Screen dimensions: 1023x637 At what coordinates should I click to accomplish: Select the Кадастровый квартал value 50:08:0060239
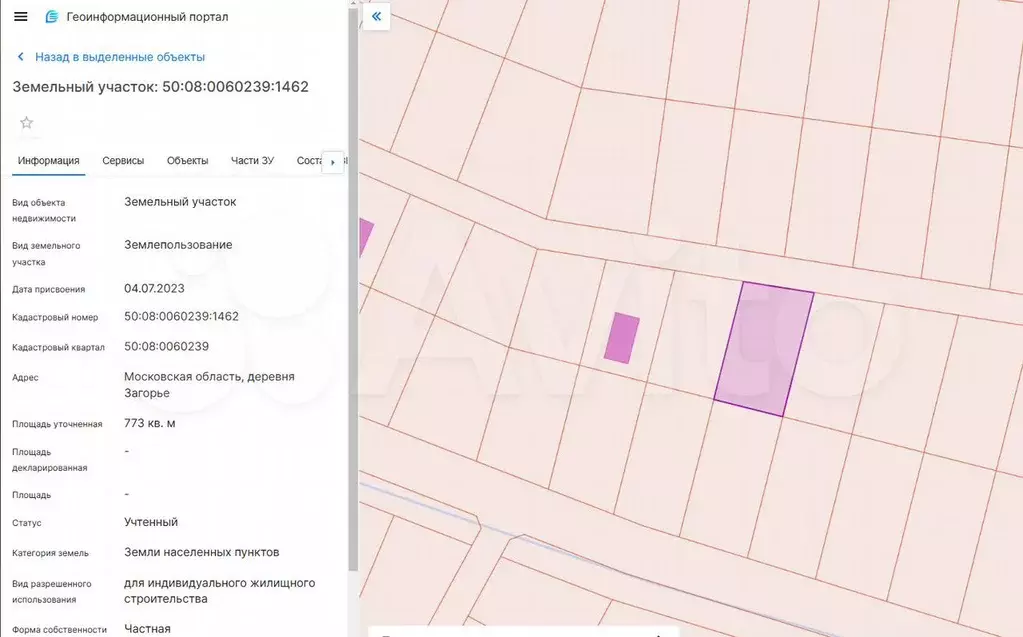(166, 347)
